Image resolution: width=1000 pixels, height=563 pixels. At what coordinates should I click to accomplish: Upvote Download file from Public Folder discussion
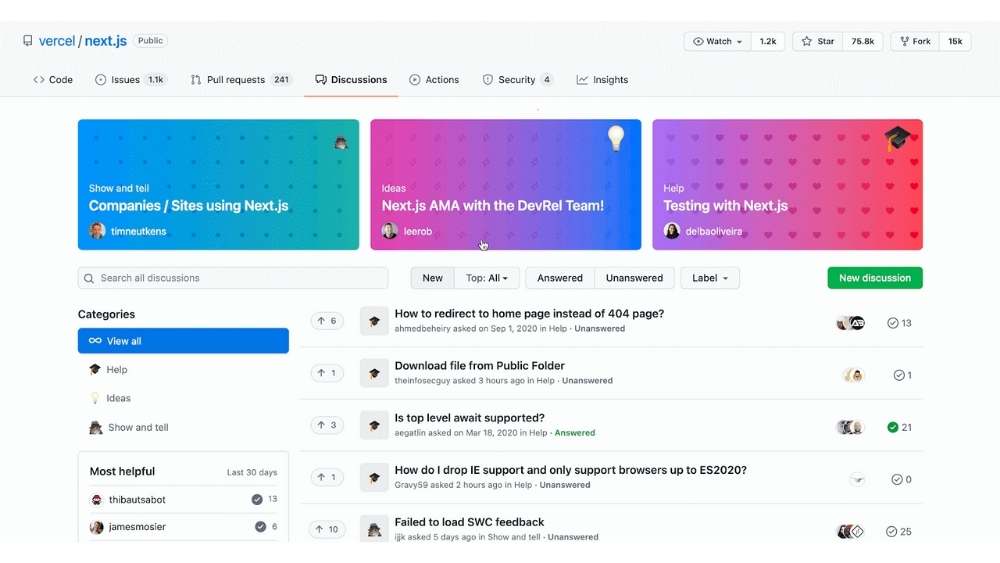(327, 373)
